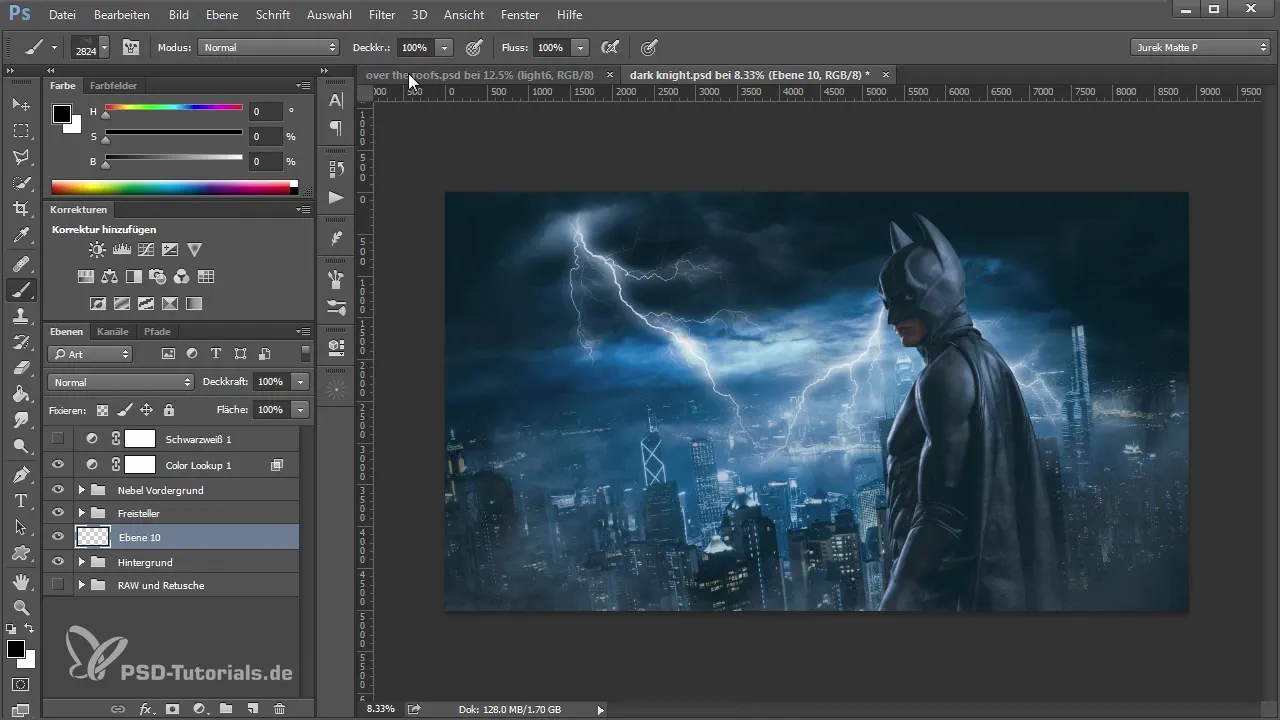Select the Polygonal Lasso tool
The width and height of the screenshot is (1280, 720).
coord(21,157)
